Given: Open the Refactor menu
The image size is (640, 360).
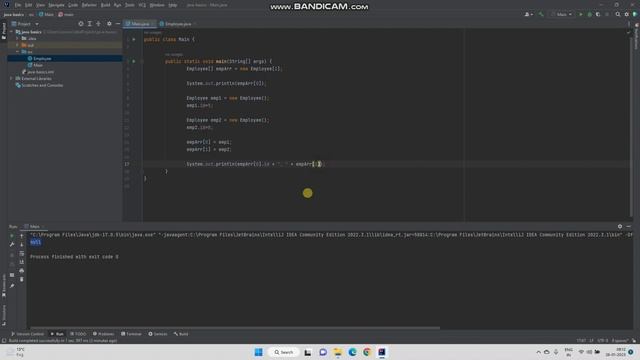Looking at the screenshot, I should [x=89, y=5].
